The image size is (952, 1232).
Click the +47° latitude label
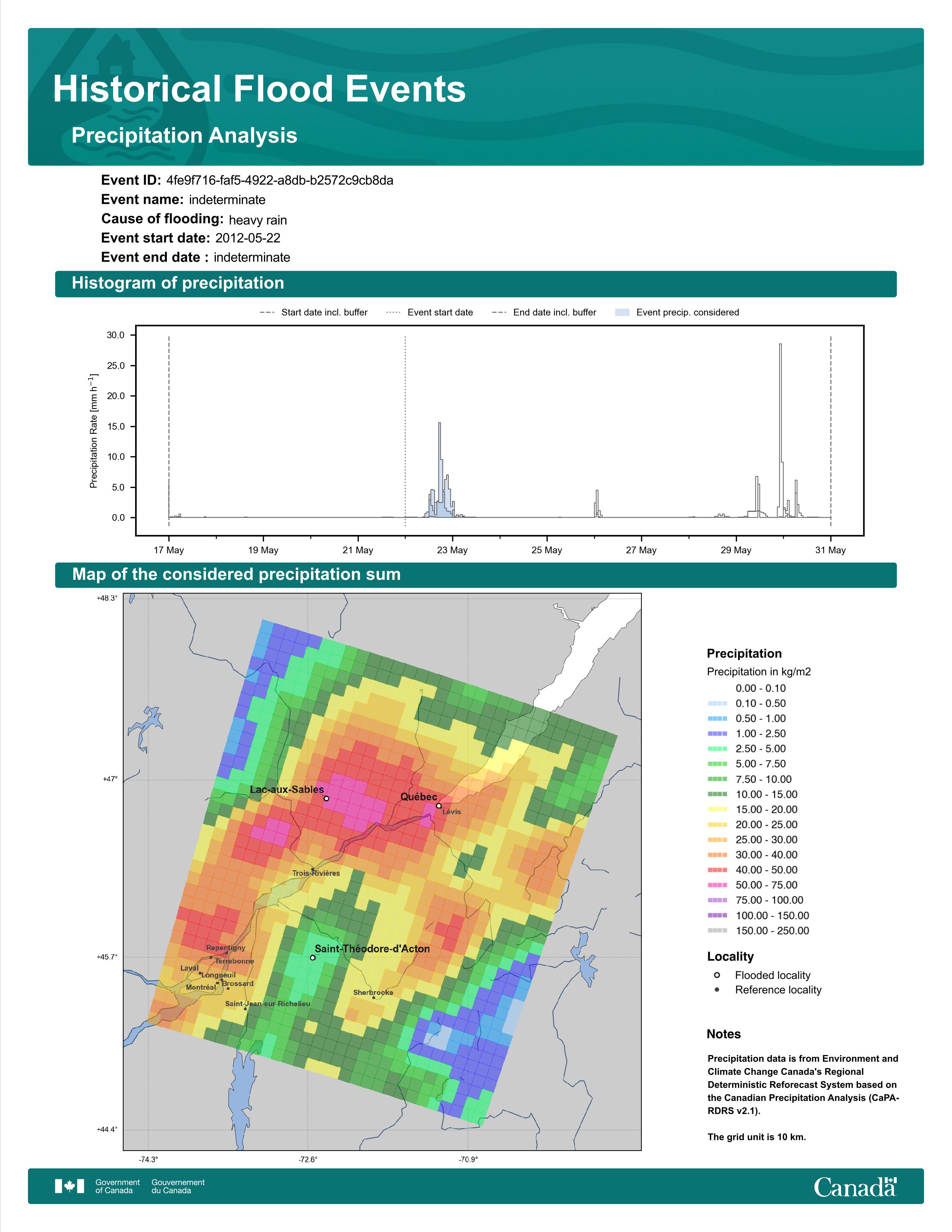coord(109,780)
